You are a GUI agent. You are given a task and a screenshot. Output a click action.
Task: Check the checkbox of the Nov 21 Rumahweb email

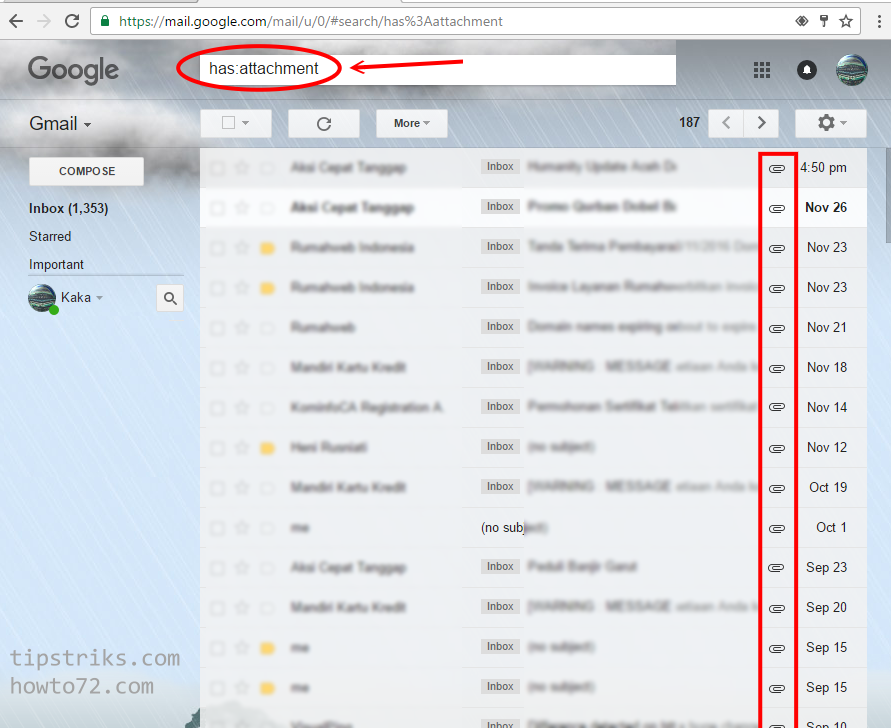(x=217, y=327)
